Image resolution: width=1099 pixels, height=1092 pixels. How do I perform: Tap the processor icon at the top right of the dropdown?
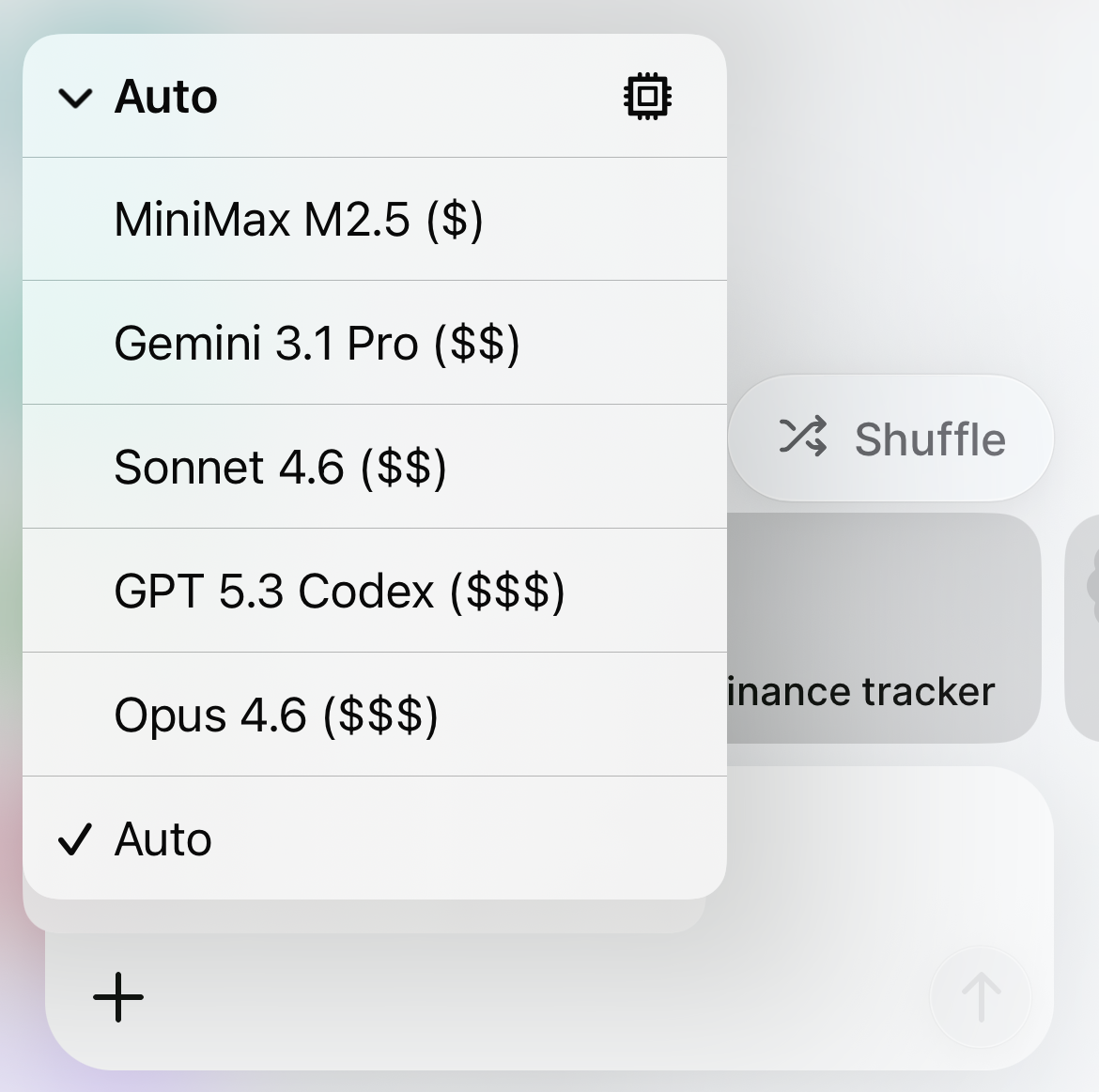(x=646, y=96)
